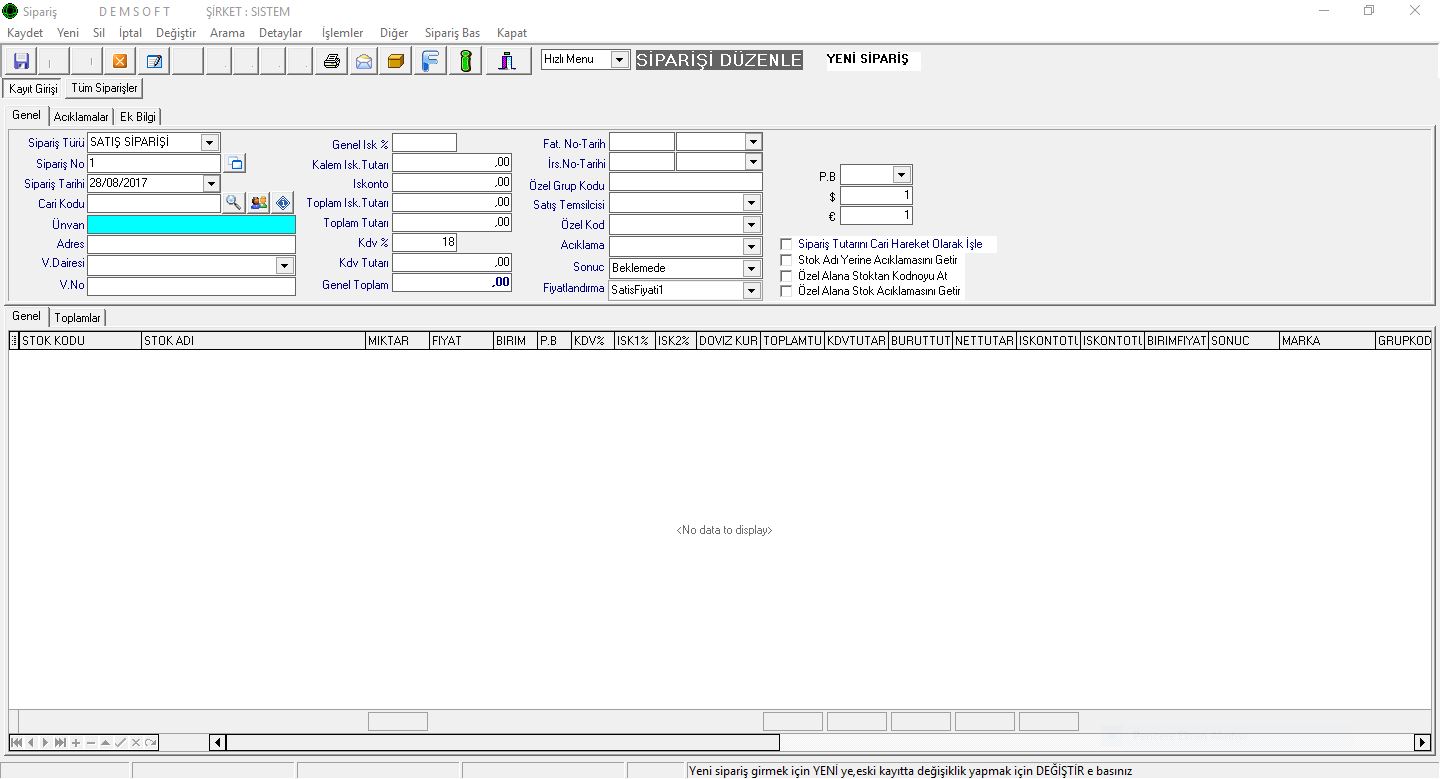The image size is (1440, 779).
Task: Click the floppy disk save icon
Action: point(21,61)
